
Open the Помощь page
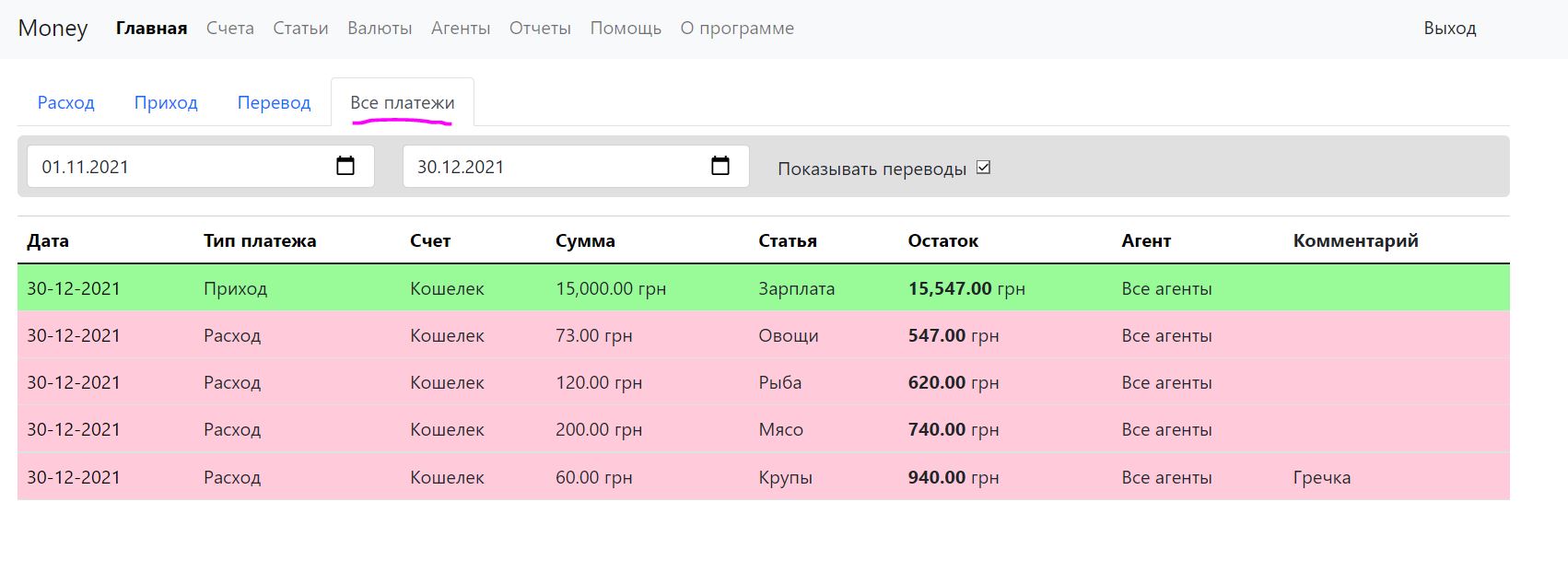pos(626,29)
